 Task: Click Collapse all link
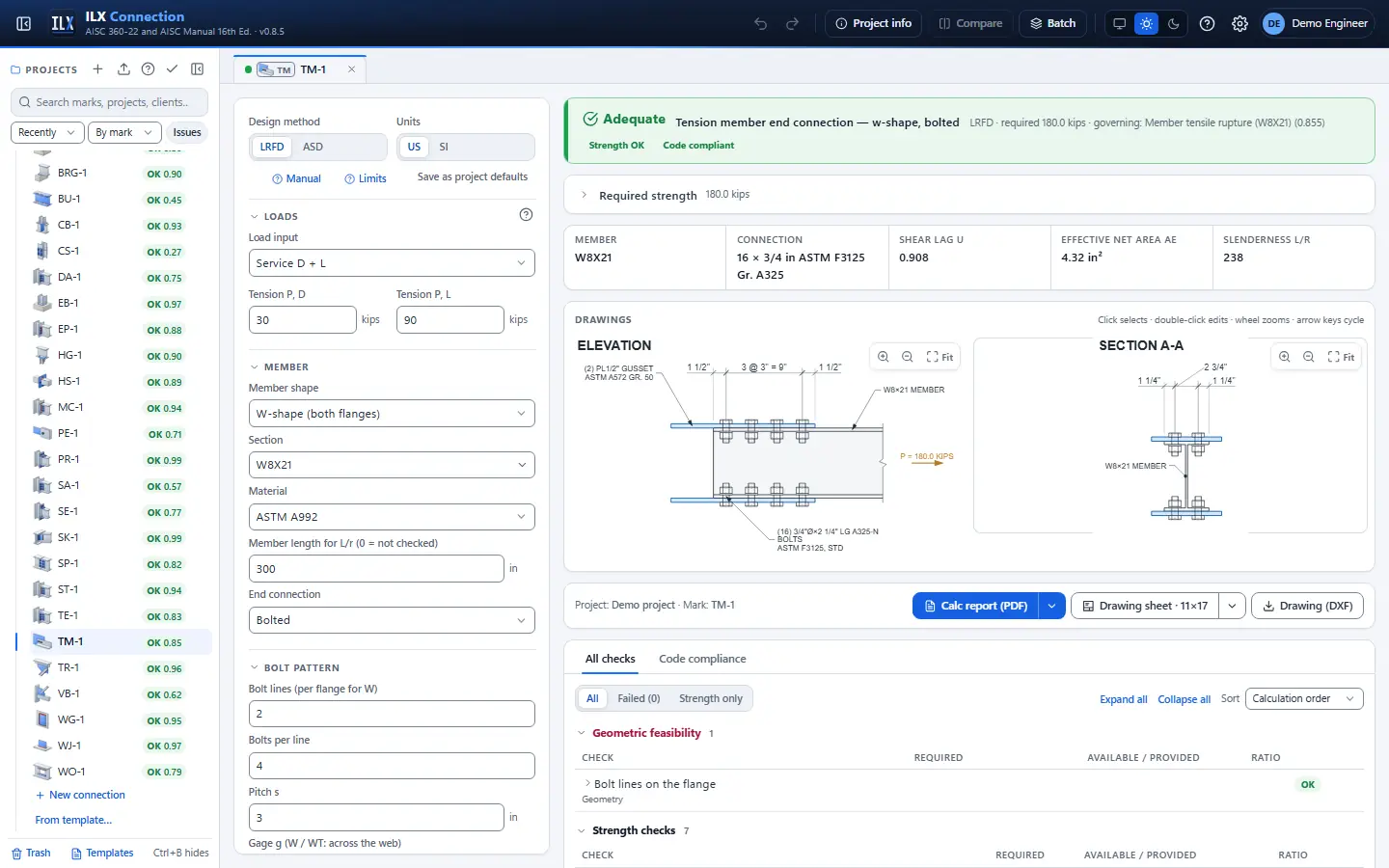point(1184,699)
